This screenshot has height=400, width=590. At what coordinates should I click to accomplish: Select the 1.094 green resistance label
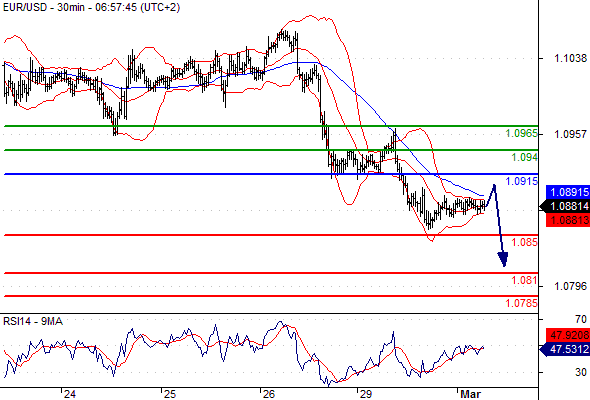(524, 157)
